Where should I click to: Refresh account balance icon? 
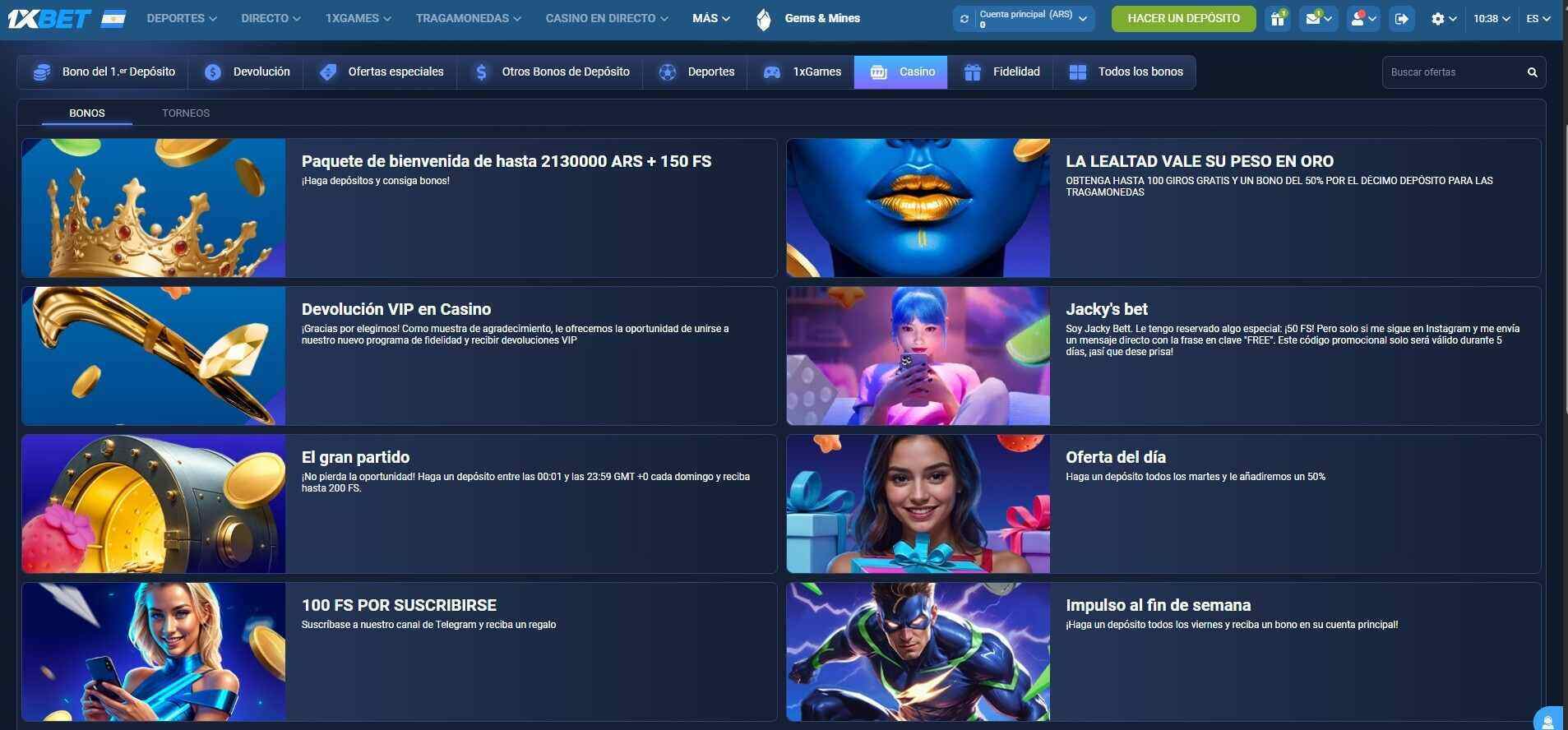pos(964,19)
